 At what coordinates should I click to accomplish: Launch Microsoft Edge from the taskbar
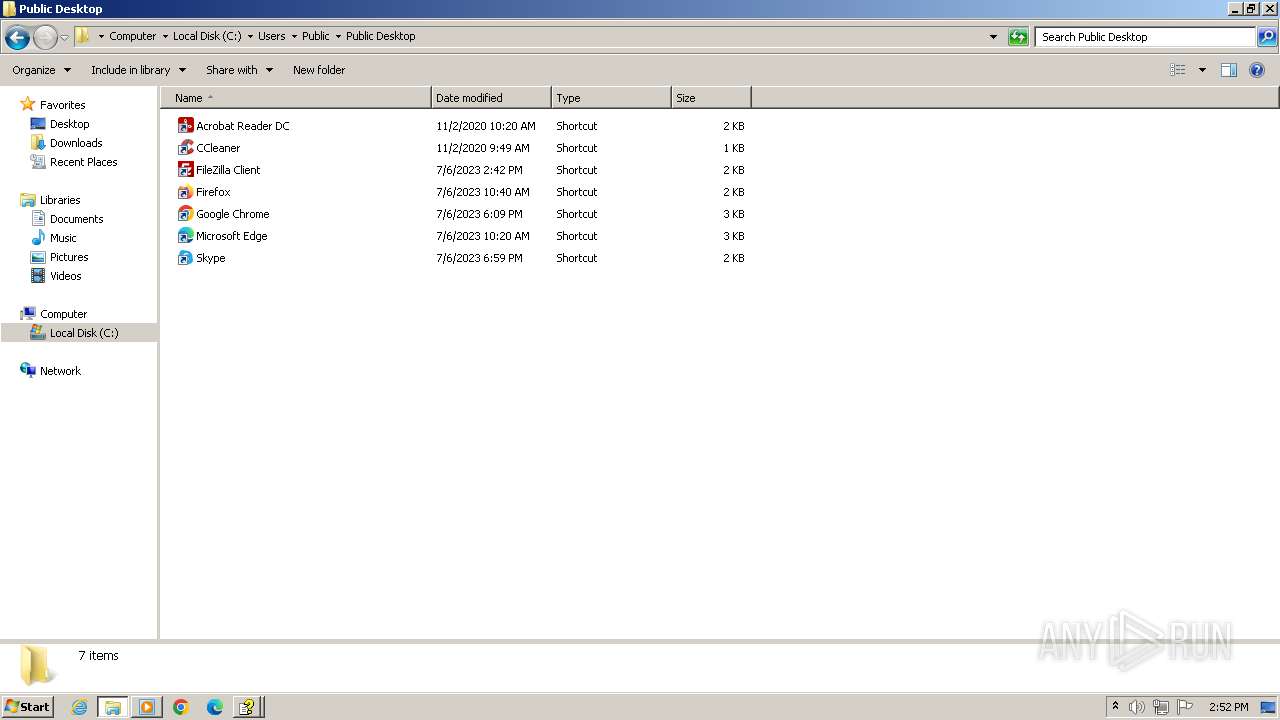coord(215,707)
